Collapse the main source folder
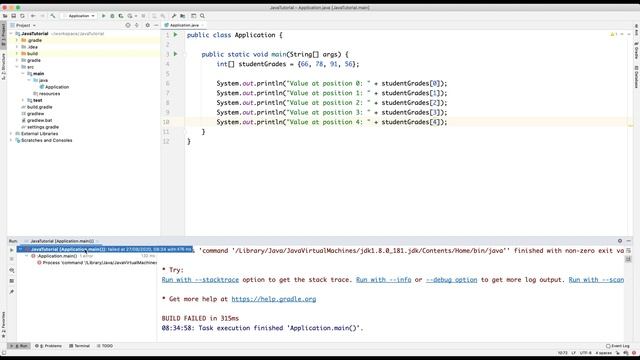Image resolution: width=640 pixels, height=360 pixels. tap(23, 73)
